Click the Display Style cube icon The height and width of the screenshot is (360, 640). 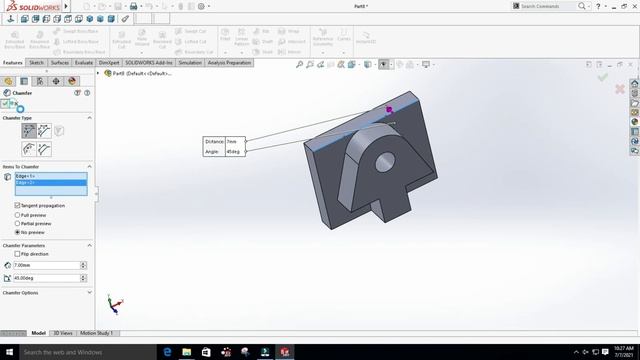click(x=368, y=64)
